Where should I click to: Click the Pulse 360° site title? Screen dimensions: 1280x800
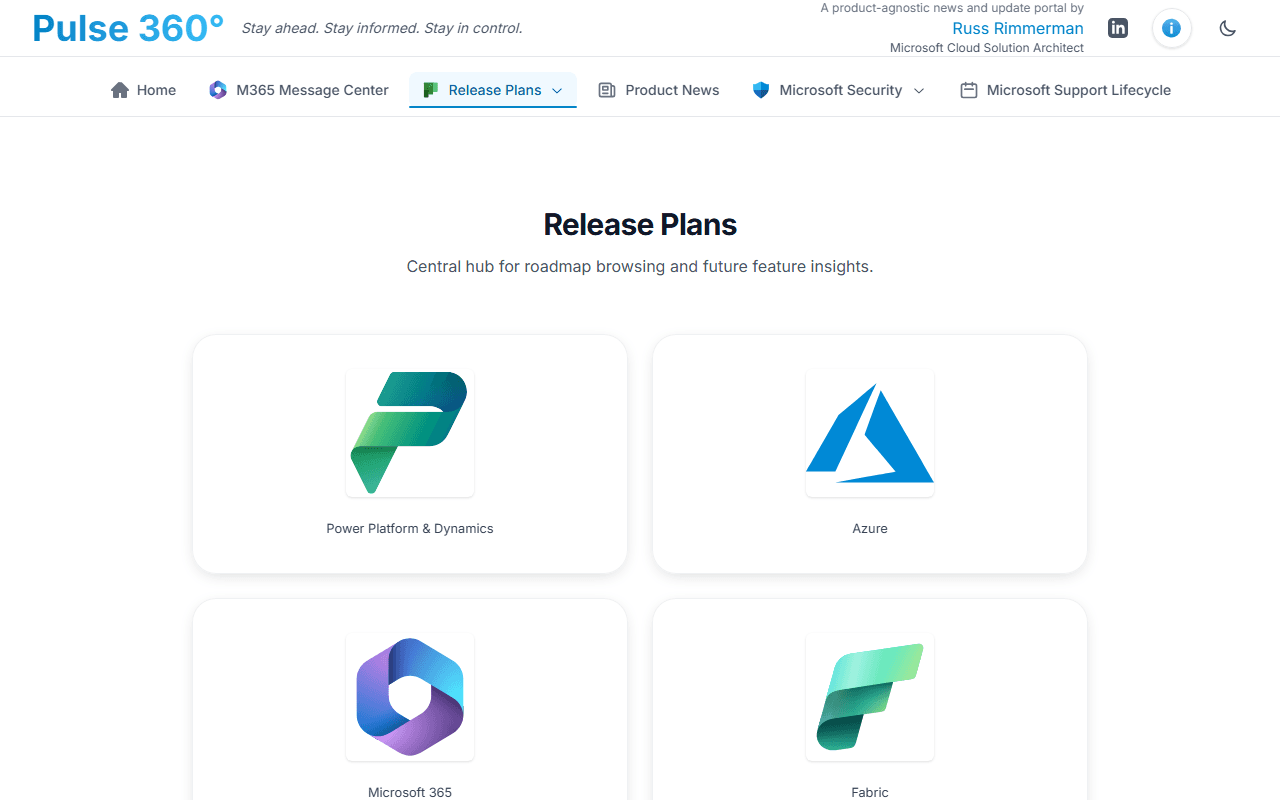tap(128, 28)
